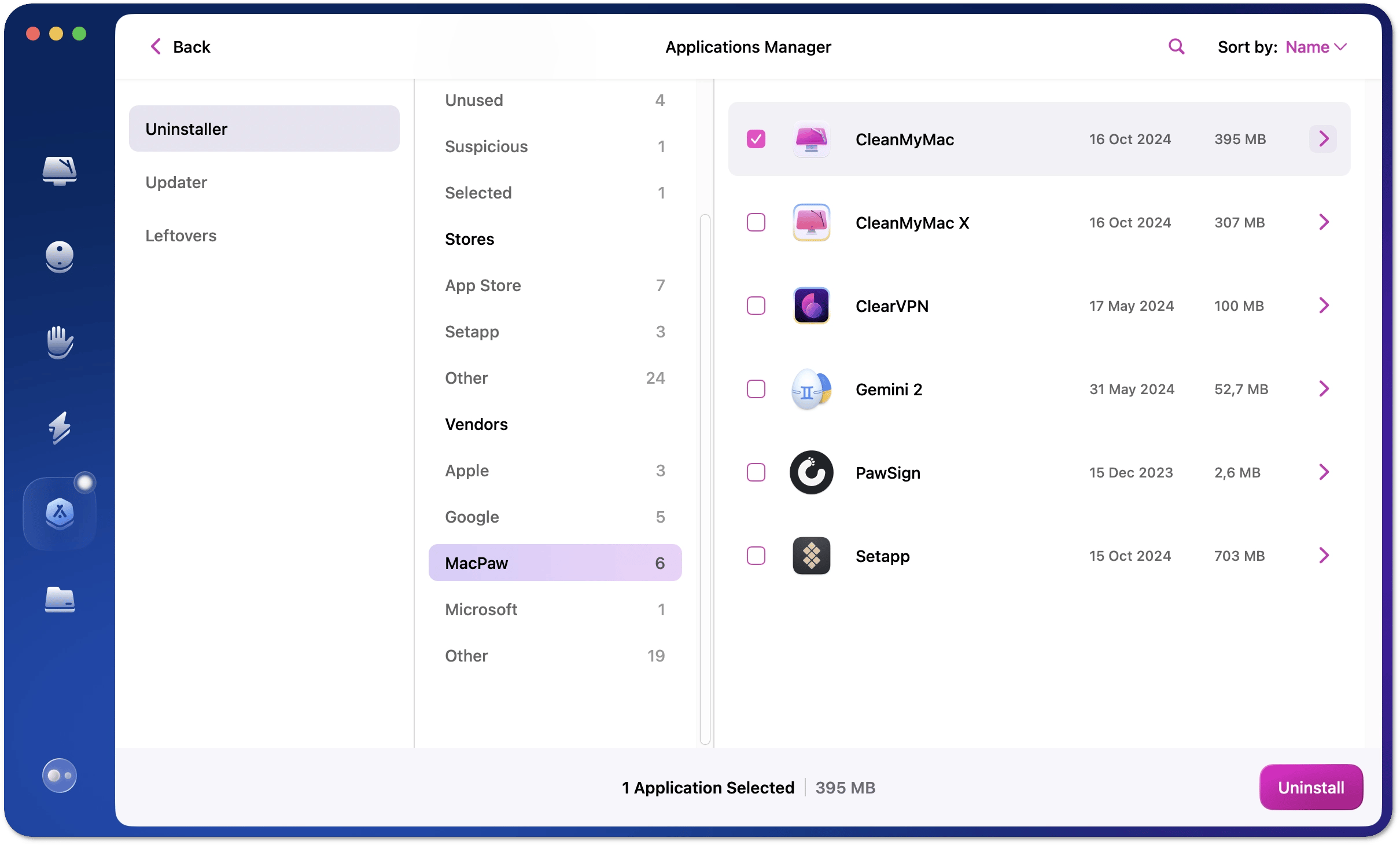Click the ClearVPN app icon
This screenshot has height=845, width=1400.
coord(811,306)
